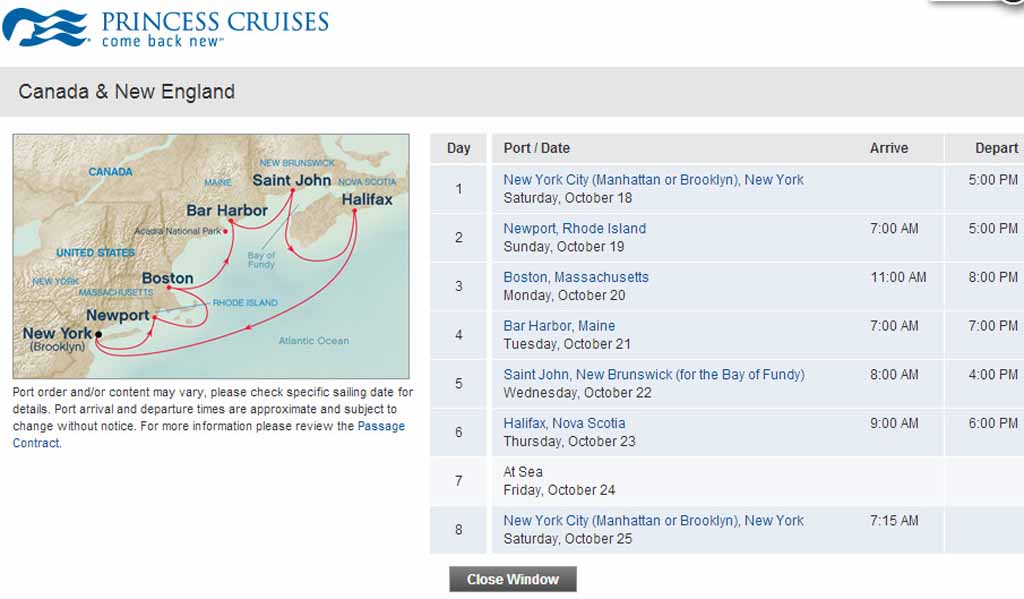Click the Close Window button
The width and height of the screenshot is (1024, 599).
(513, 579)
